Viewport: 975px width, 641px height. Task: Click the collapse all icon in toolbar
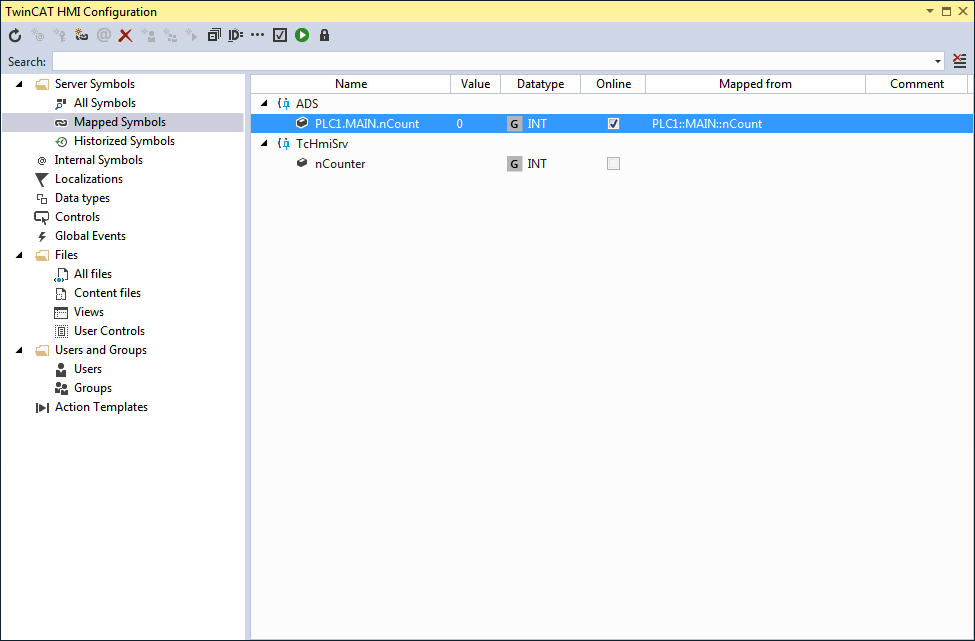click(214, 35)
